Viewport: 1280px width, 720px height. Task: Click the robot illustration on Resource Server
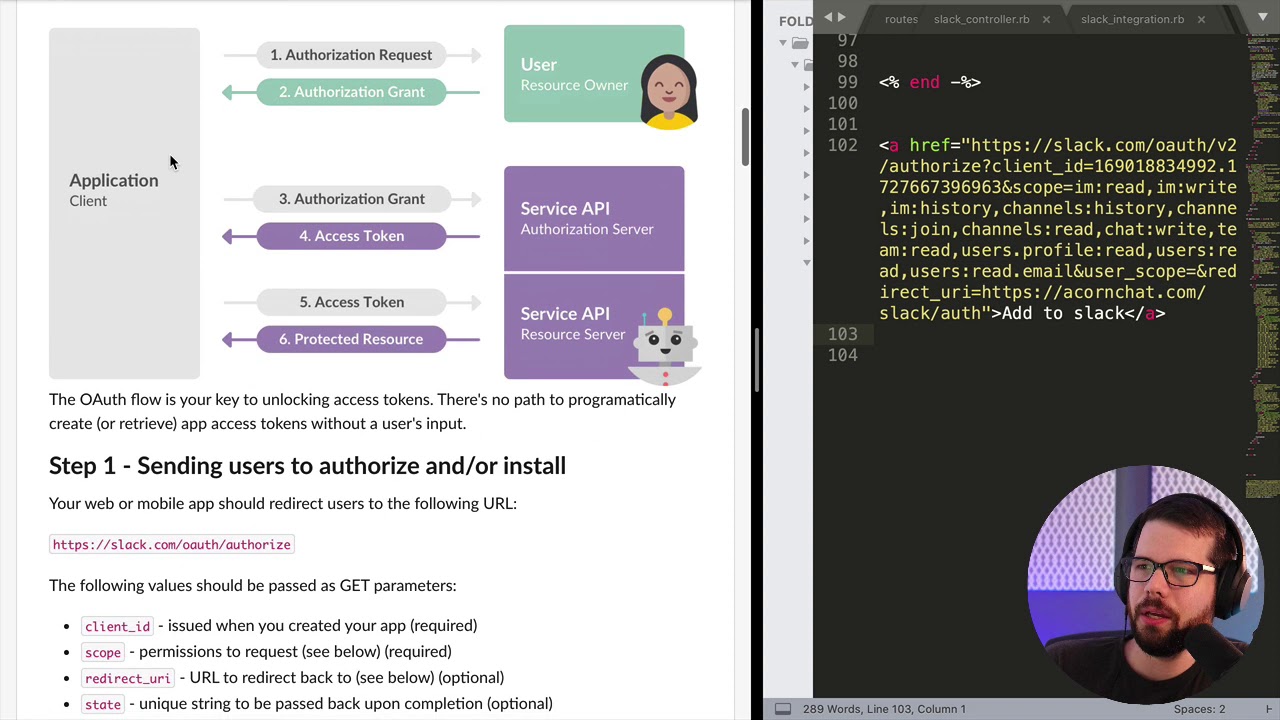tap(664, 344)
